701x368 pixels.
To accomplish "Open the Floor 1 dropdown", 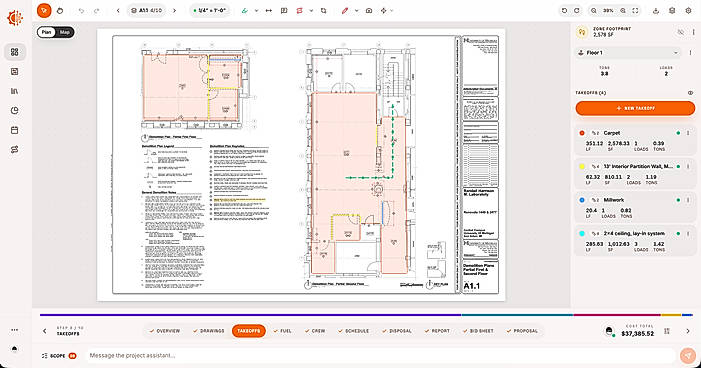I will [628, 53].
